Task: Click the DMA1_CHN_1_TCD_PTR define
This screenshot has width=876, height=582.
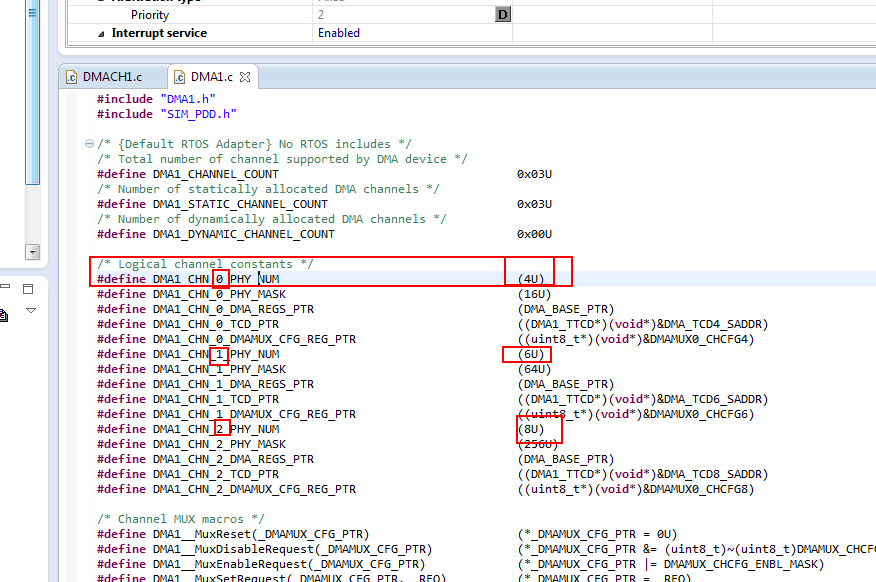Action: pyautogui.click(x=216, y=400)
